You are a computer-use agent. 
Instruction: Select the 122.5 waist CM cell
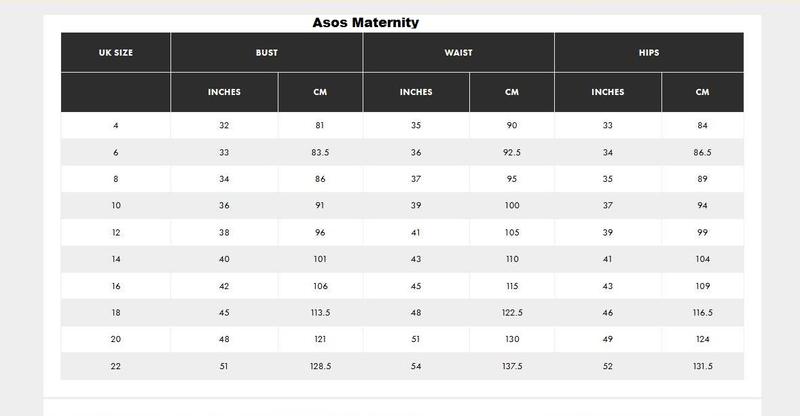coord(512,312)
